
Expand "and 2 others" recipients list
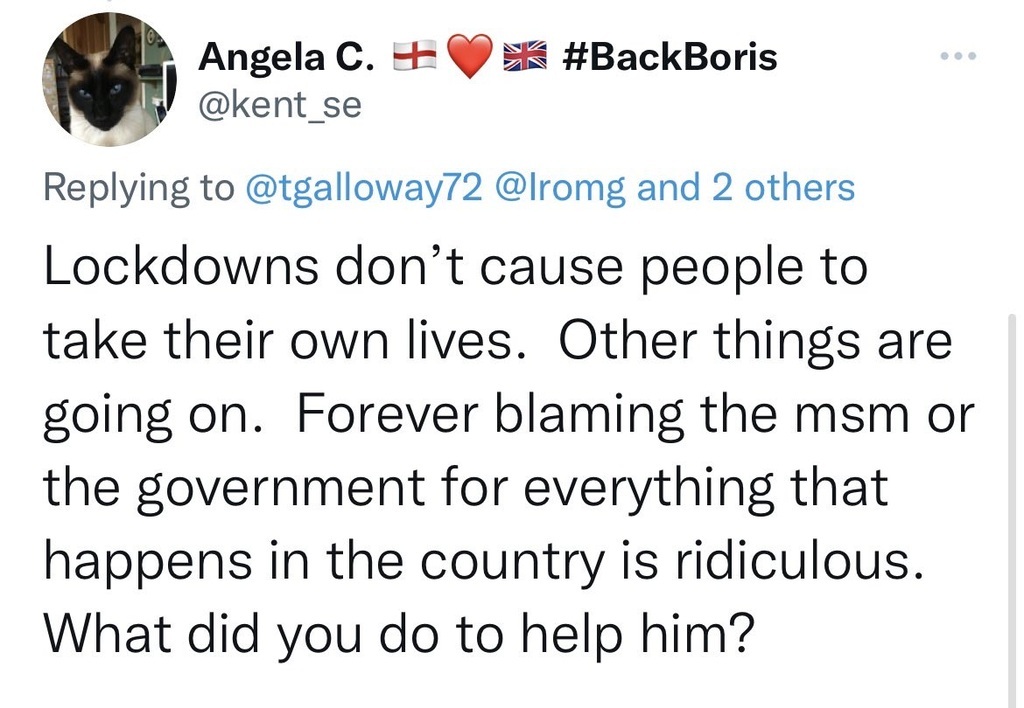pyautogui.click(x=746, y=187)
